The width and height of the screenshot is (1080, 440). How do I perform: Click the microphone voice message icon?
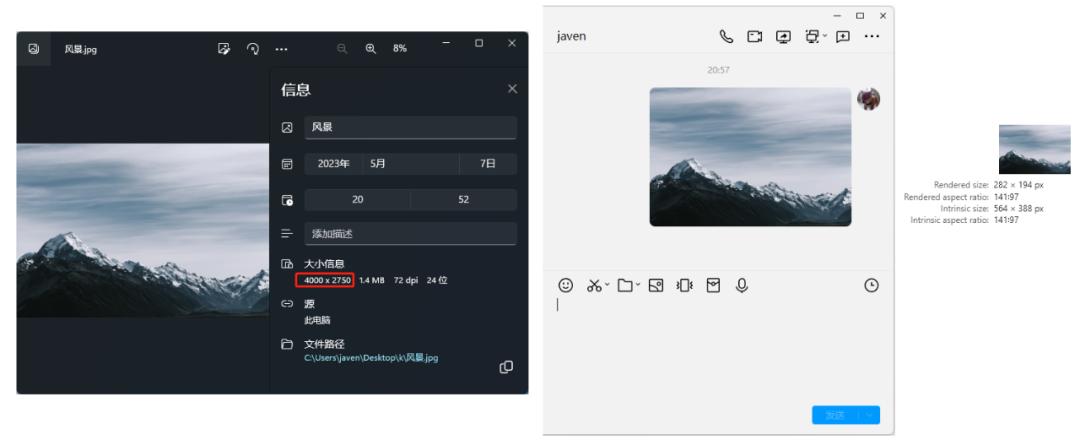point(742,285)
